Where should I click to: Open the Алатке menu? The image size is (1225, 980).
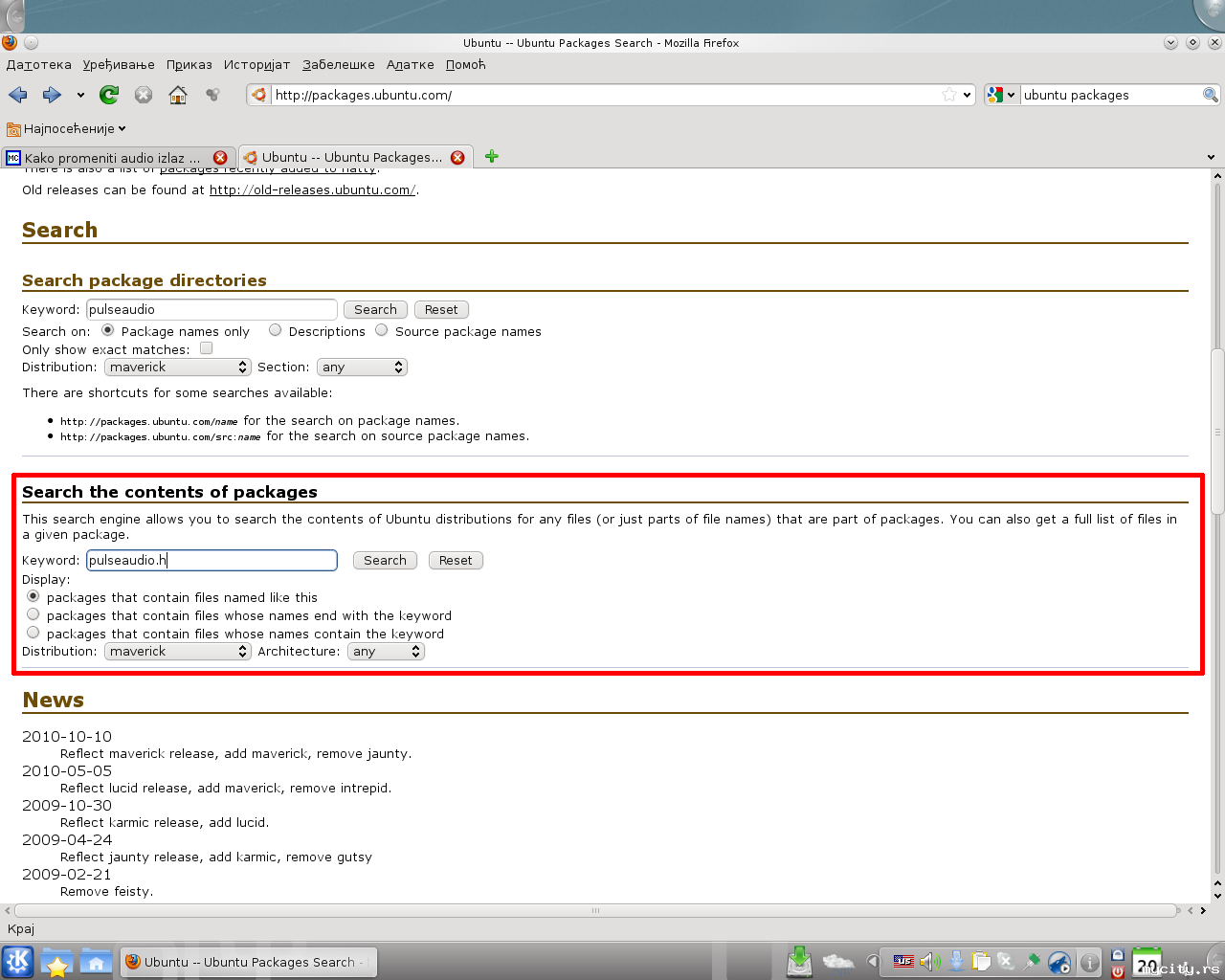[411, 65]
